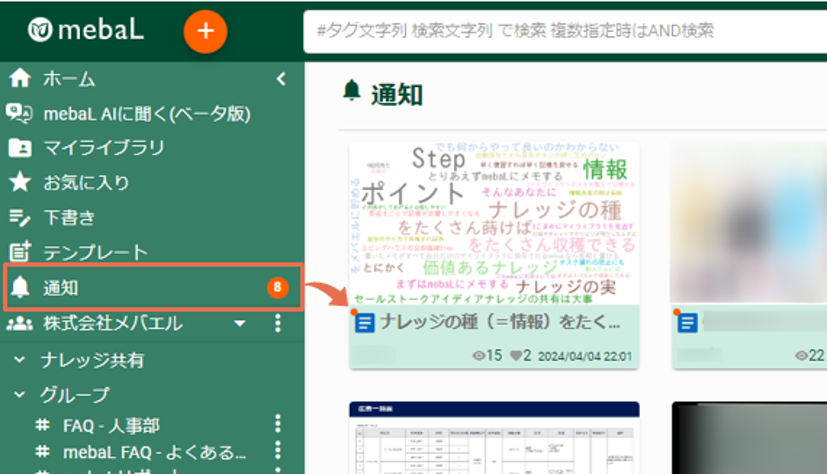
Task: Click view count 15 eye icon
Action: (478, 356)
